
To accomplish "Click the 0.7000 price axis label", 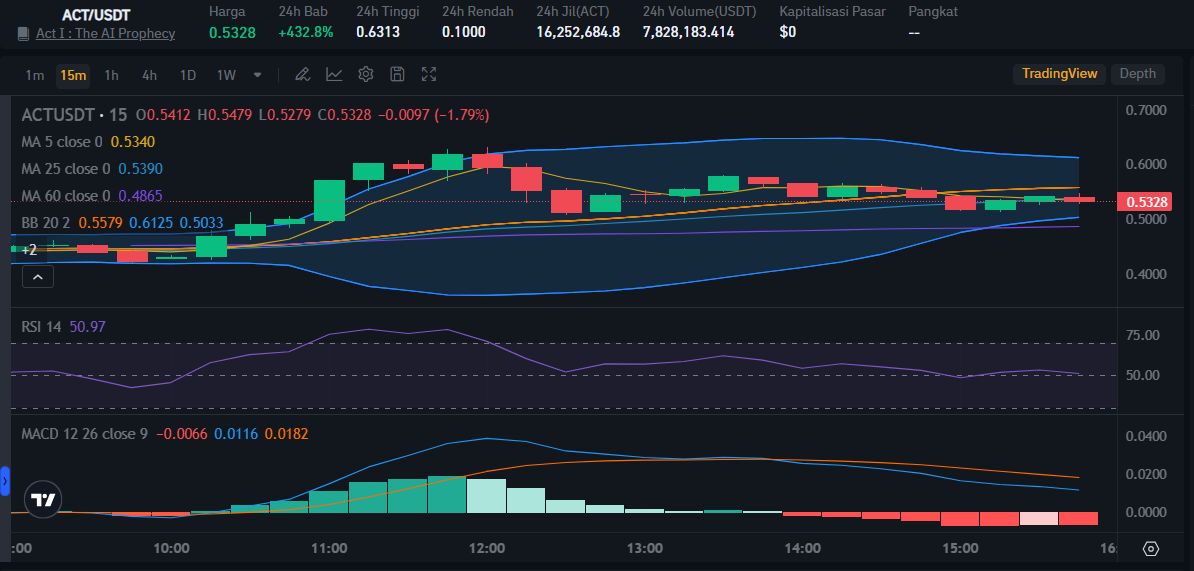I will (1145, 110).
